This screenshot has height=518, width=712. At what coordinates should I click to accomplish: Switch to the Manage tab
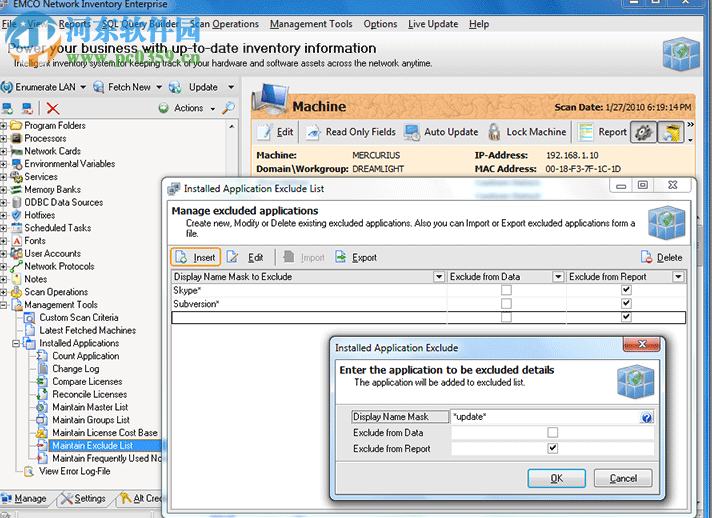(x=24, y=498)
